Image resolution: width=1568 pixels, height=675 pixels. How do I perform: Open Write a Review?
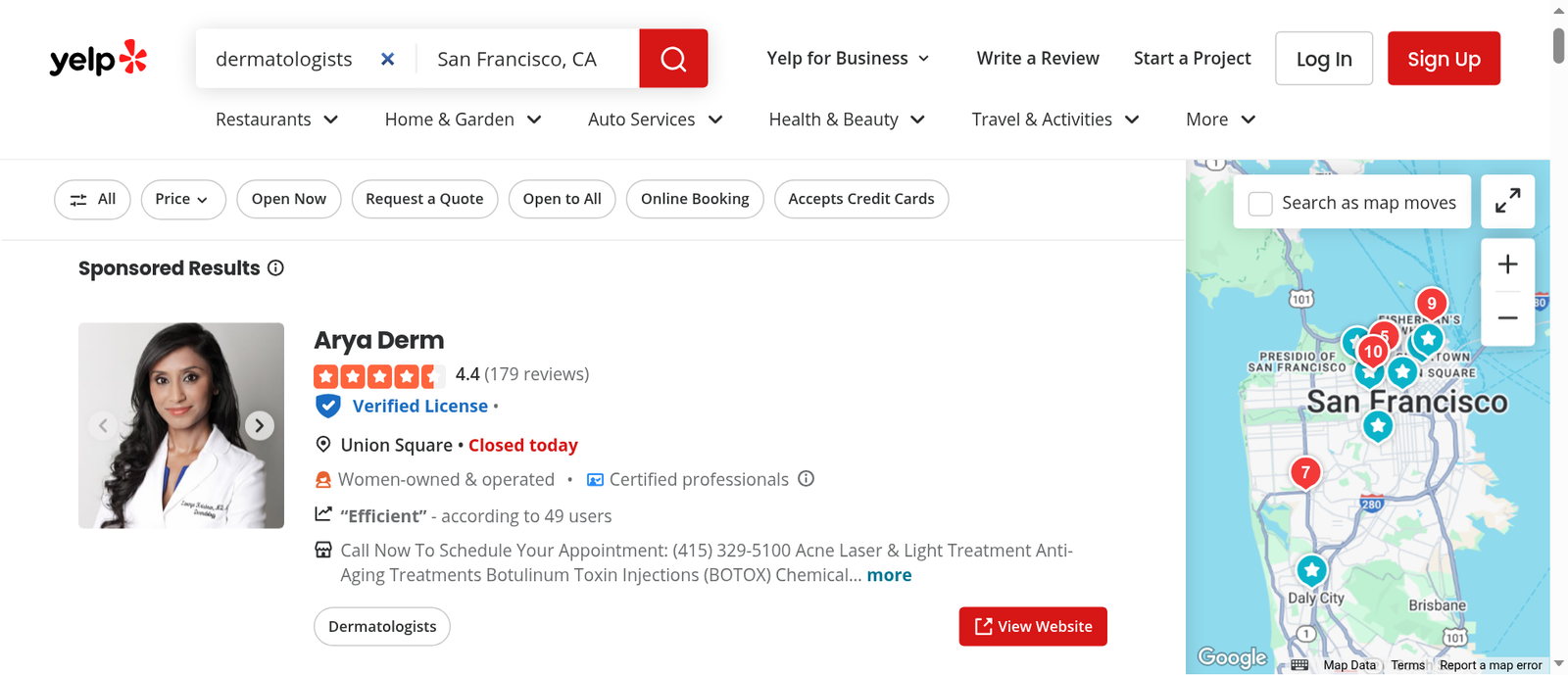point(1038,59)
